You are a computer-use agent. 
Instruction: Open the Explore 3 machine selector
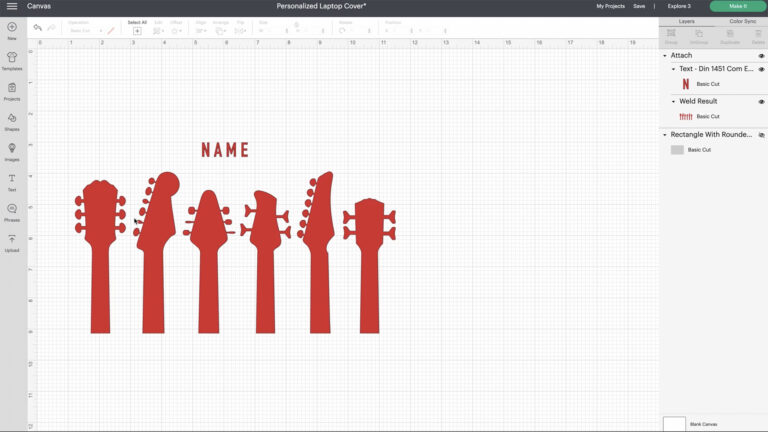coord(679,6)
